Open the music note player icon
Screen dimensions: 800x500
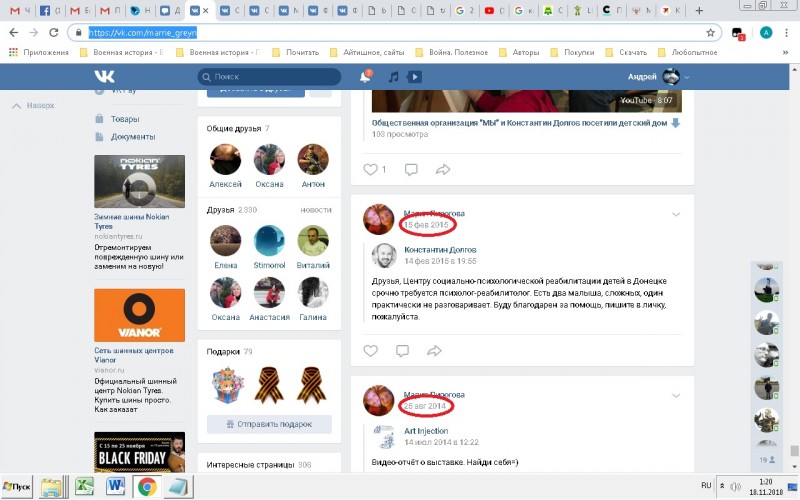pos(394,77)
